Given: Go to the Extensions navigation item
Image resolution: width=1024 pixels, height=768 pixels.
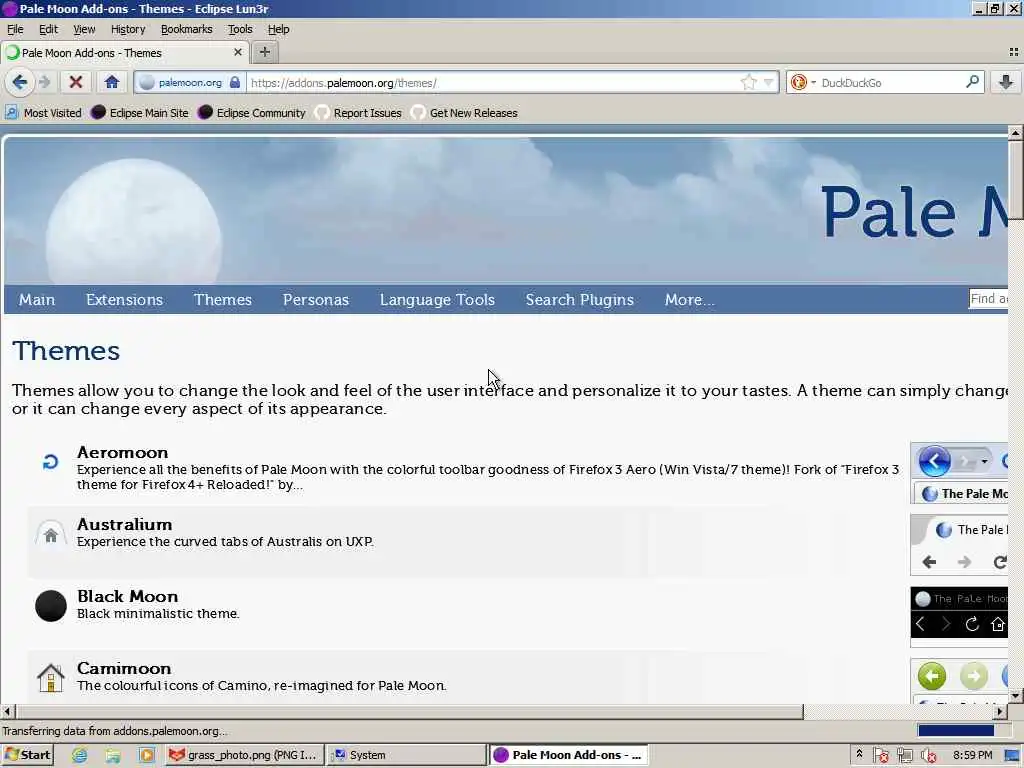Looking at the screenshot, I should tap(124, 300).
